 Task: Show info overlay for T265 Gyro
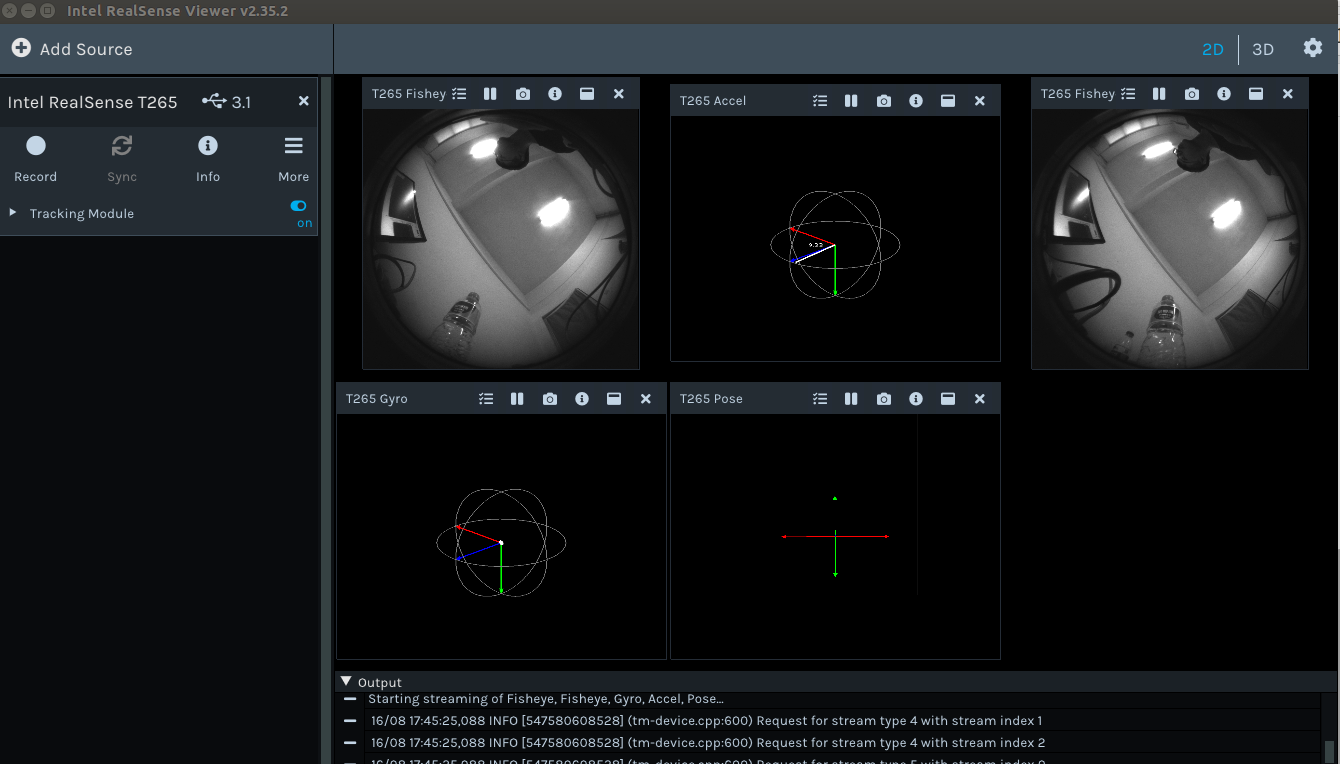[582, 399]
